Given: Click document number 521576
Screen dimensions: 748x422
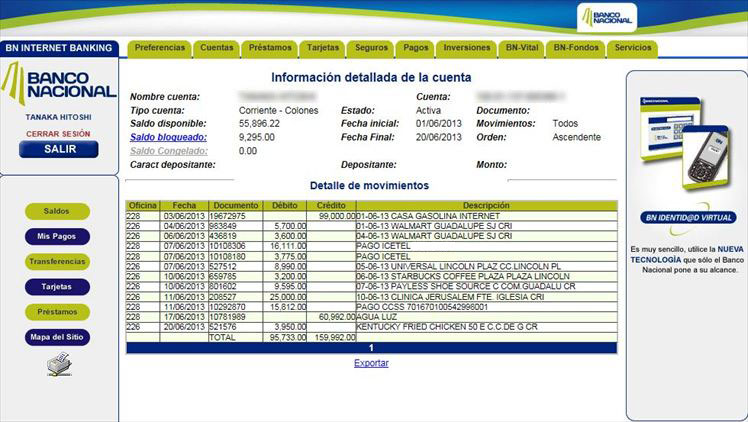Looking at the screenshot, I should tap(223, 327).
